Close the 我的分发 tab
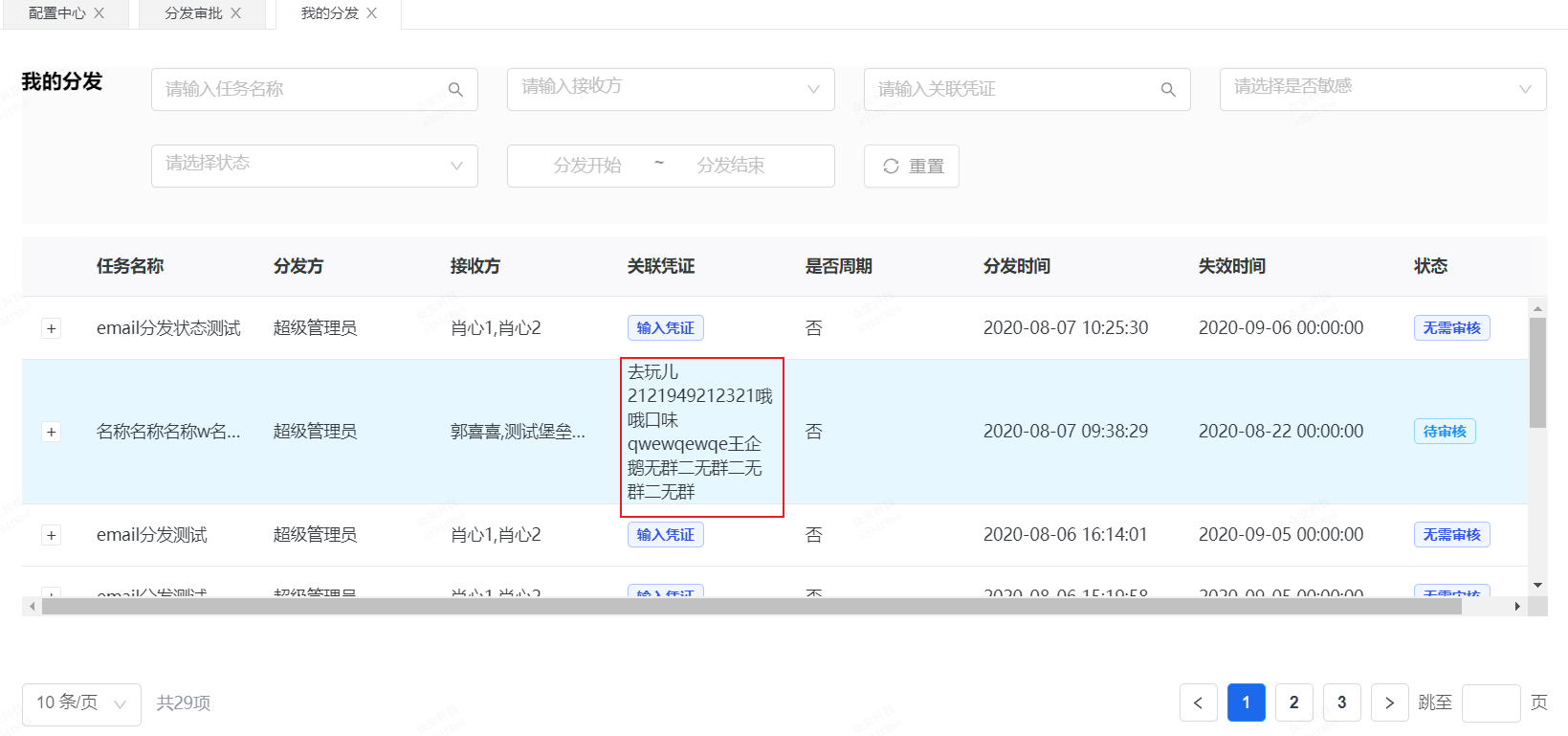This screenshot has height=736, width=1568. point(372,13)
